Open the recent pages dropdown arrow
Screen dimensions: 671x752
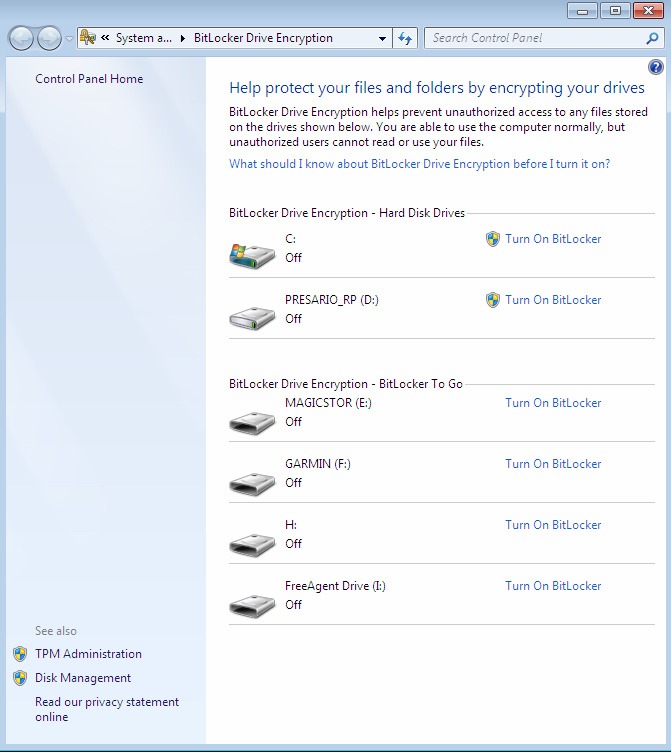[70, 38]
